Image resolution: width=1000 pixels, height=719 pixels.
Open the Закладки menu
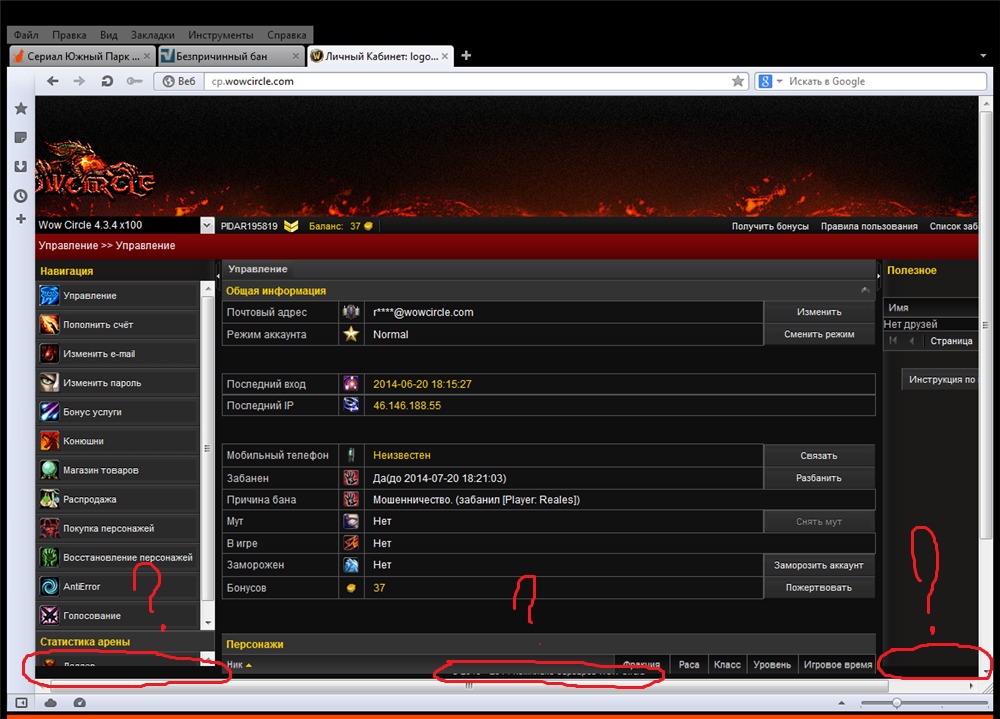coord(152,35)
